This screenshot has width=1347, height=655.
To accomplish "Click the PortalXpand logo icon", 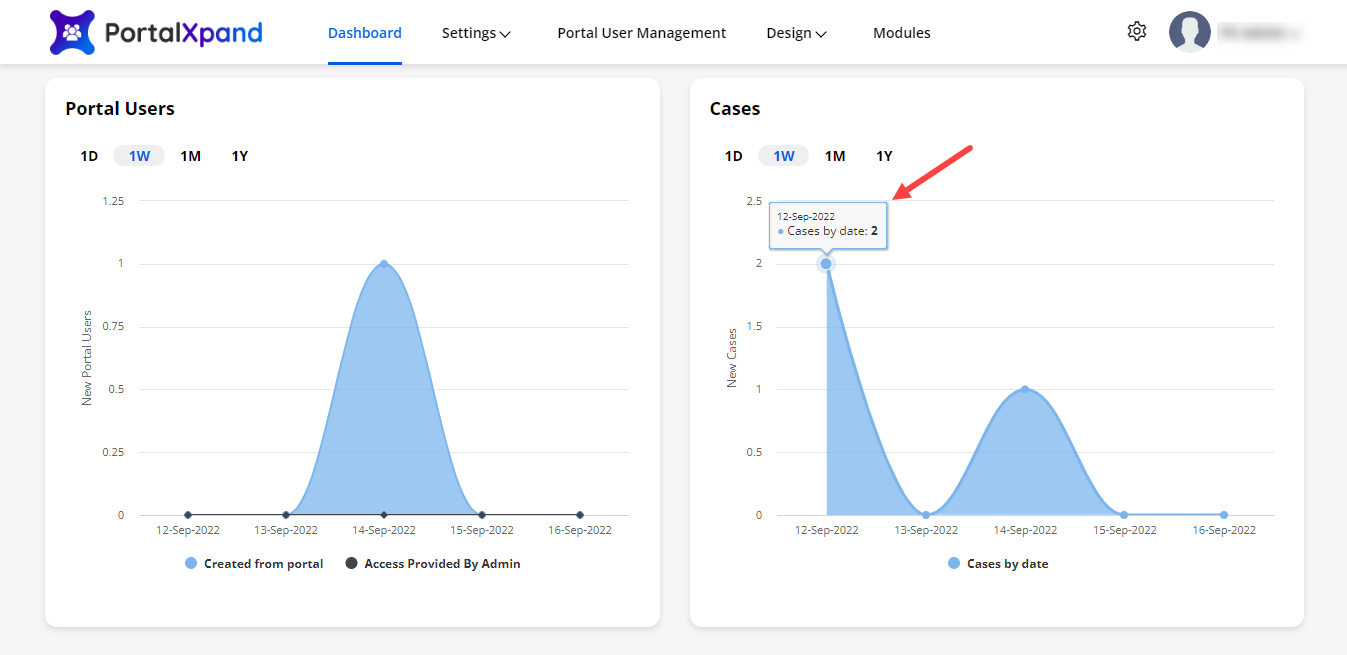I will coord(72,33).
